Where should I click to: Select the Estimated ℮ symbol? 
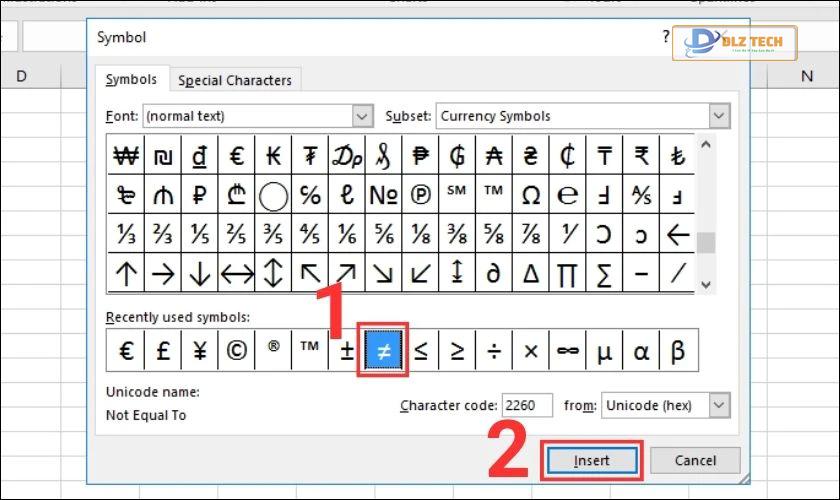click(567, 195)
